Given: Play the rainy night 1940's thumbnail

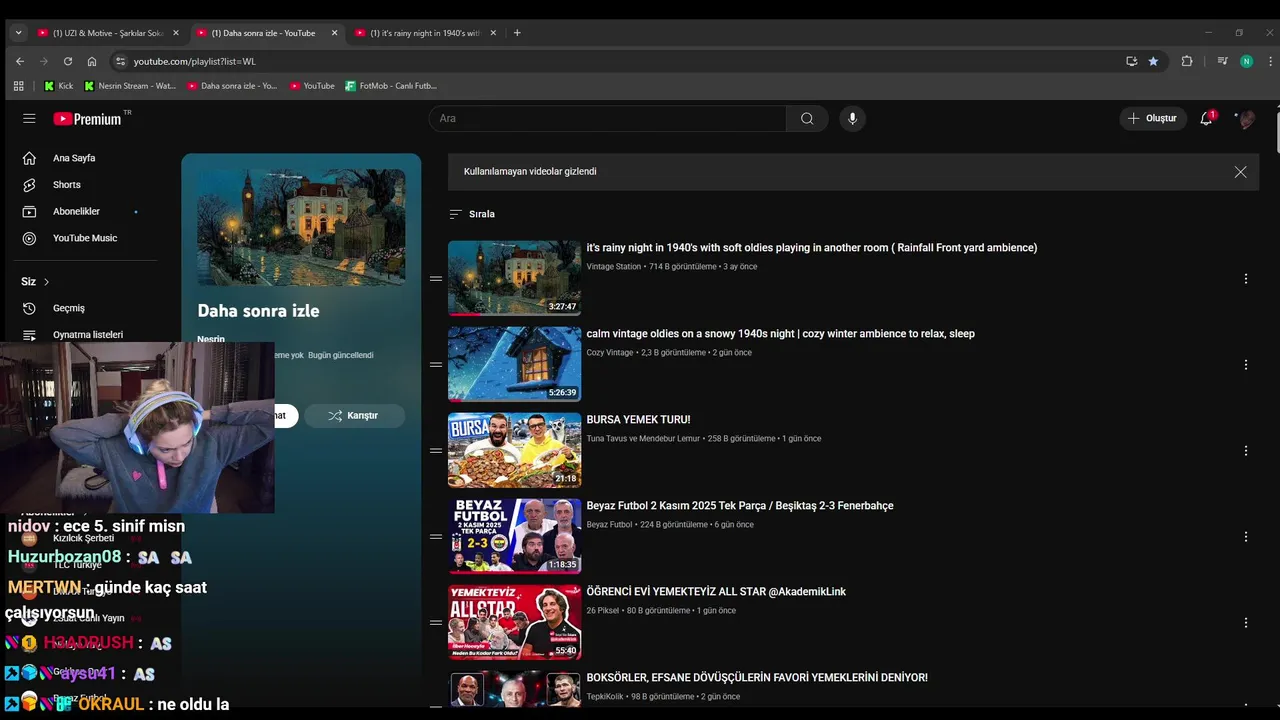Looking at the screenshot, I should pos(514,278).
